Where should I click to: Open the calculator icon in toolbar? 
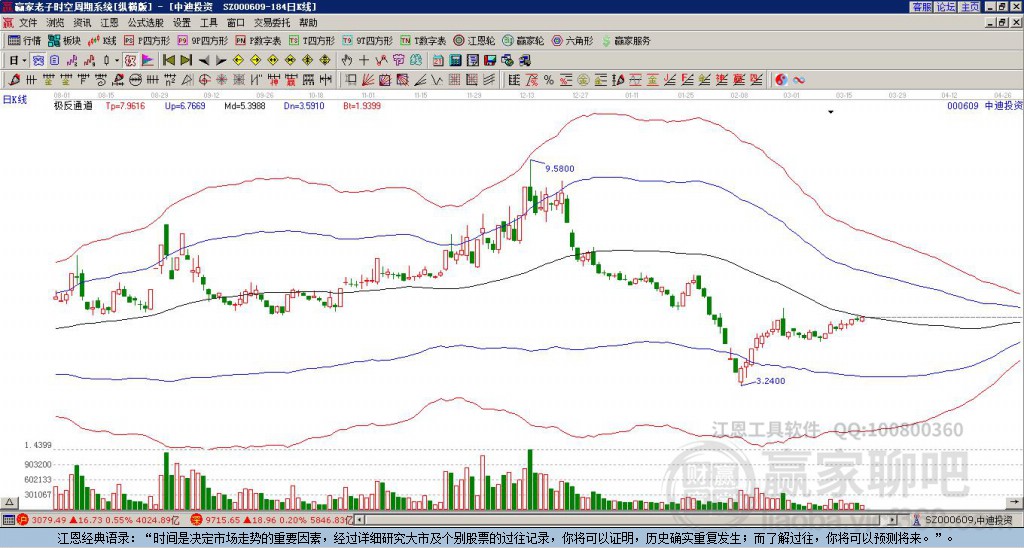[x=456, y=61]
